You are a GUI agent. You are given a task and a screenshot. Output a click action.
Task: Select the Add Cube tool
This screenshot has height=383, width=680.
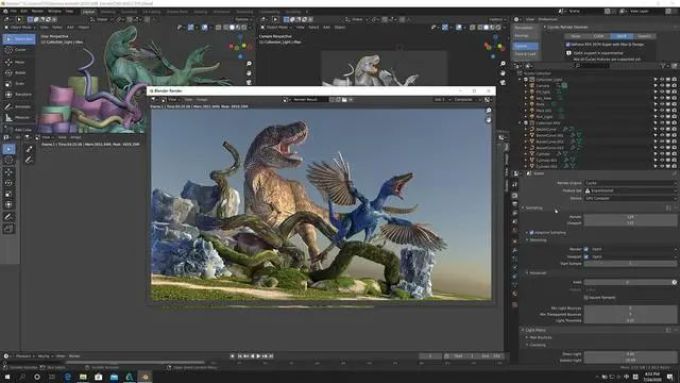tap(19, 129)
